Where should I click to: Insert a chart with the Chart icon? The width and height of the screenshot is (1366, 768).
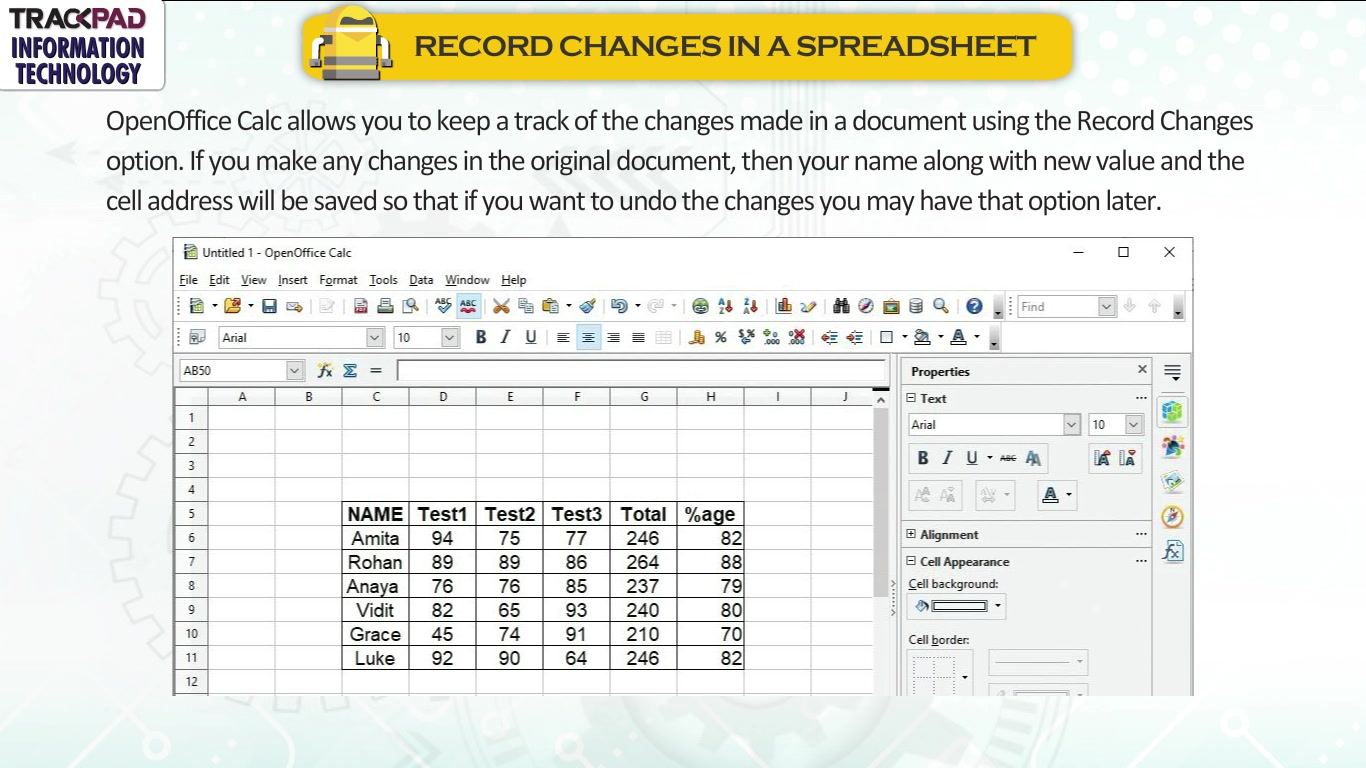click(784, 306)
